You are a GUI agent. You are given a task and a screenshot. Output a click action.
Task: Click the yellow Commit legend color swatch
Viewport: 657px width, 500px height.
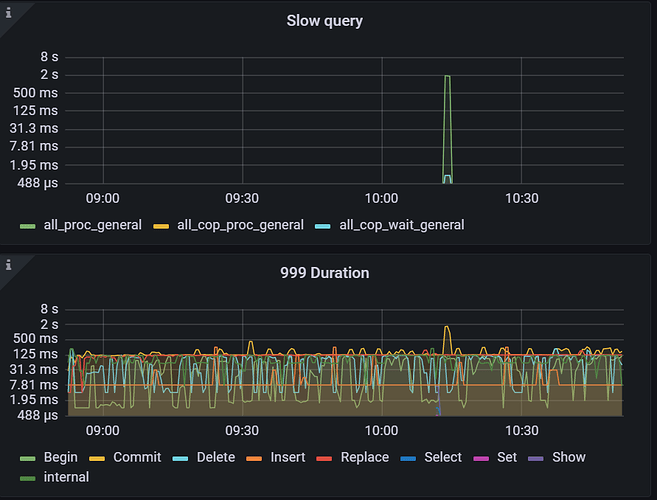point(97,458)
